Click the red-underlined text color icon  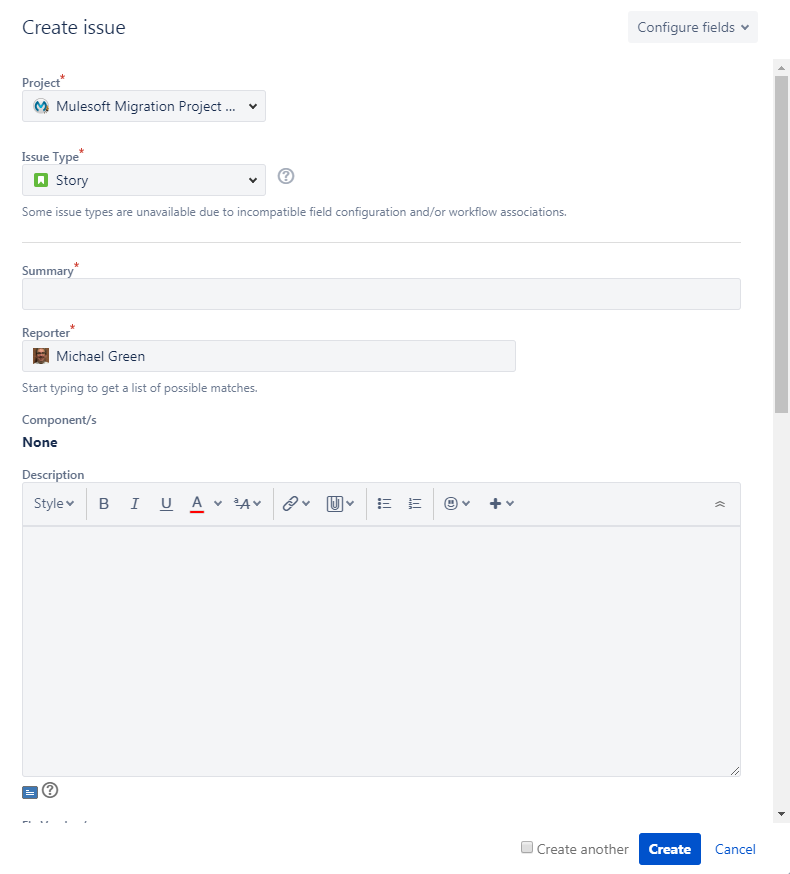tap(197, 504)
